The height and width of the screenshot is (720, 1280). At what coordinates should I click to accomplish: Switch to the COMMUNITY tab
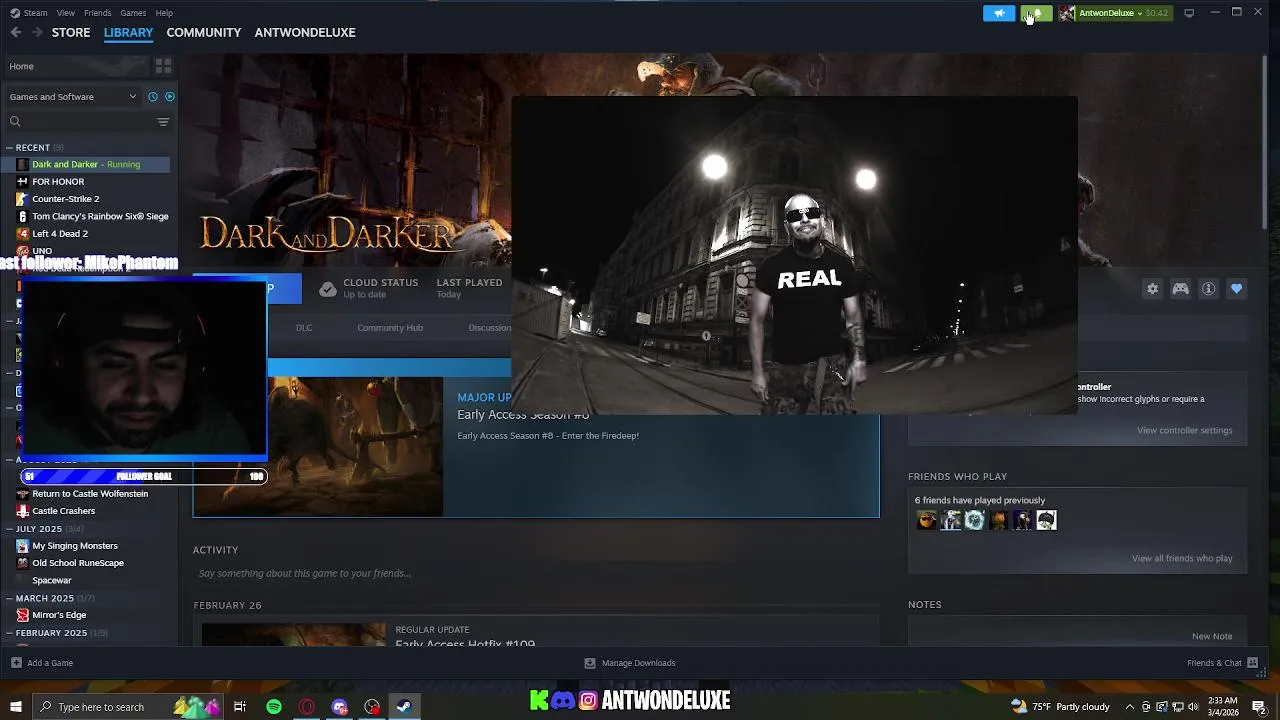(204, 32)
